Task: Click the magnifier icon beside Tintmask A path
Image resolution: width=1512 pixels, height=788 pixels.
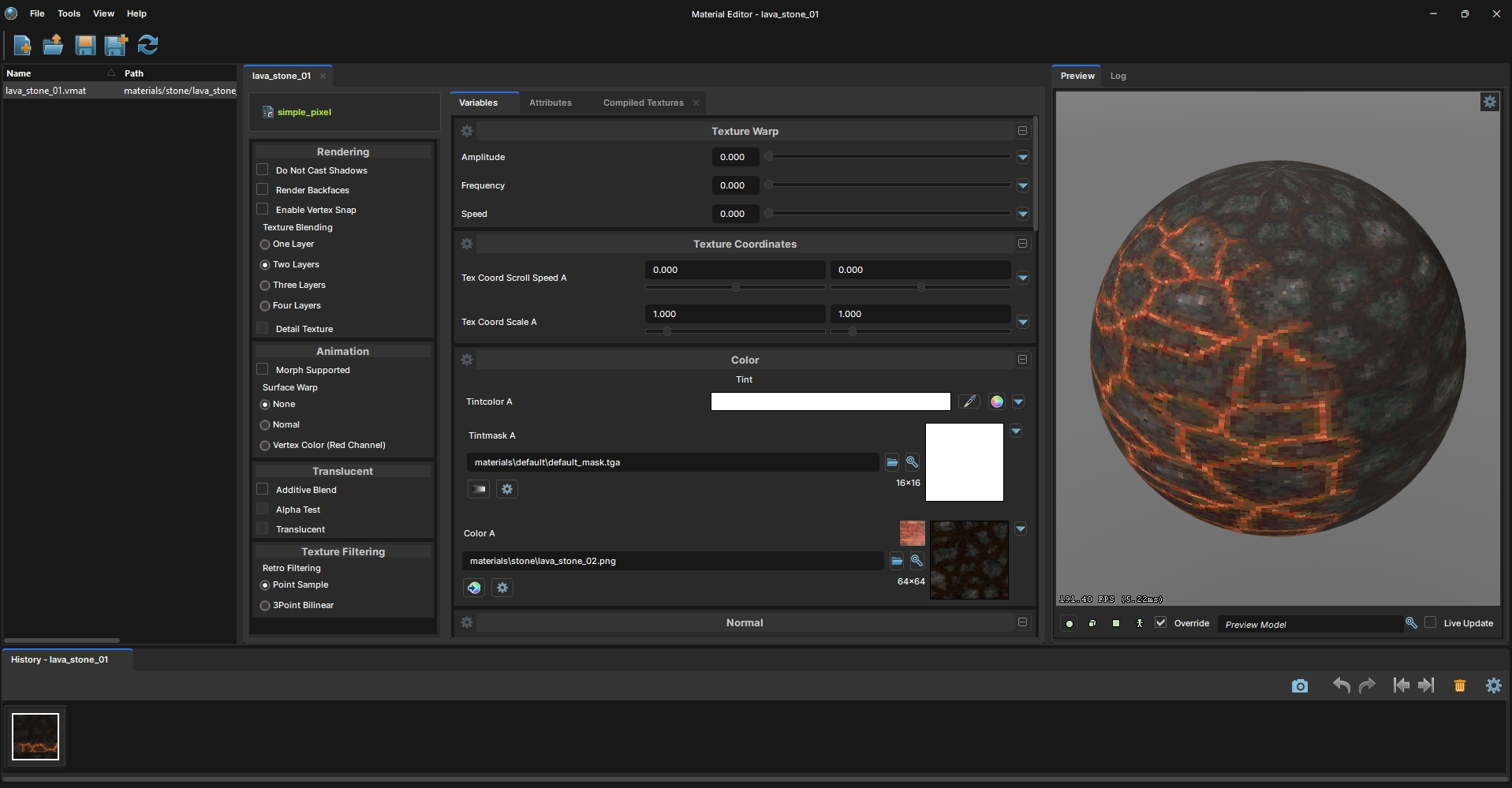Action: pos(912,462)
